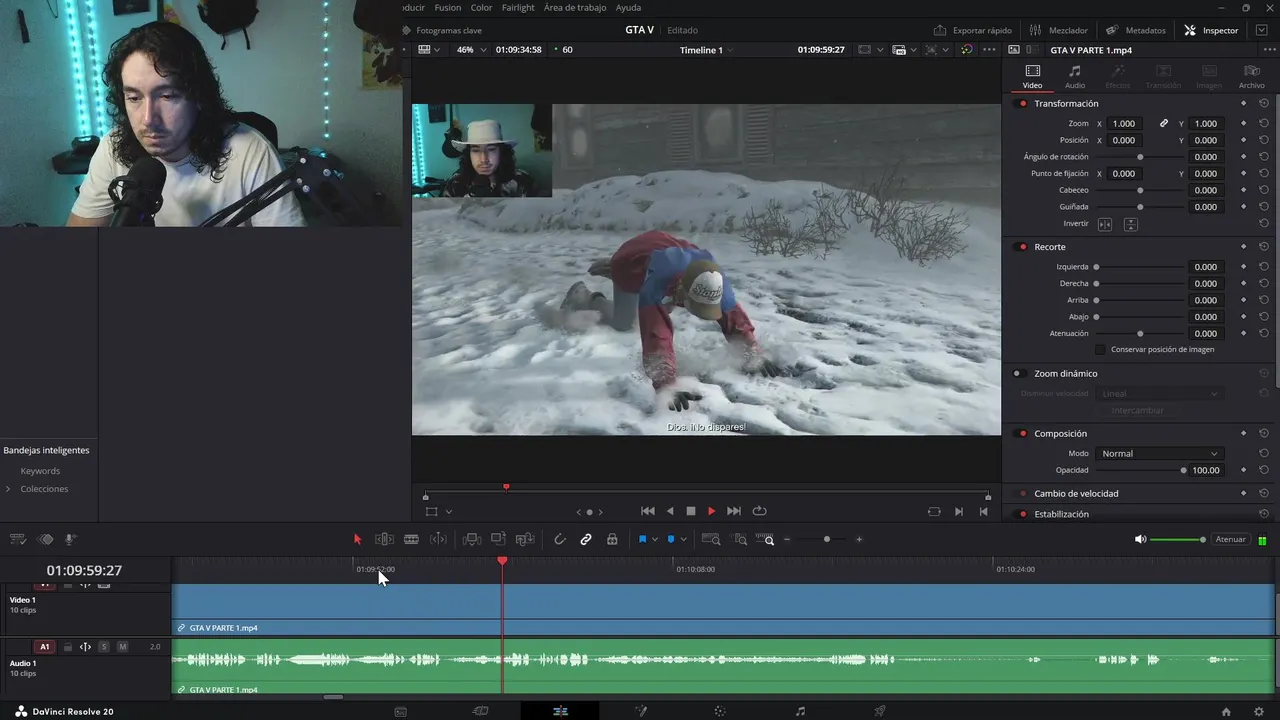Viewport: 1280px width, 720px height.
Task: Click the red play forward button
Action: [x=711, y=511]
